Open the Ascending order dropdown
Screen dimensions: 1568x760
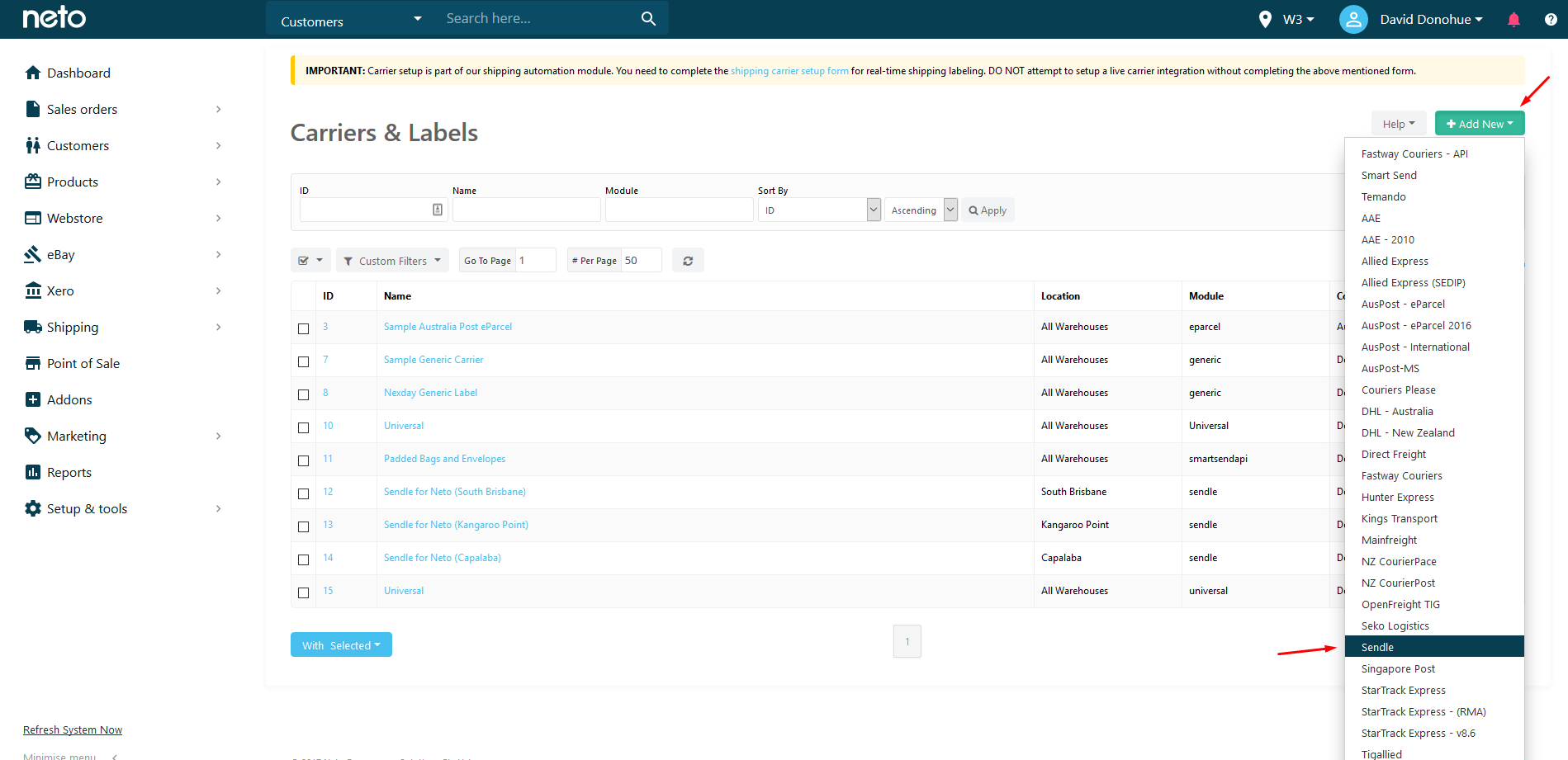click(921, 210)
